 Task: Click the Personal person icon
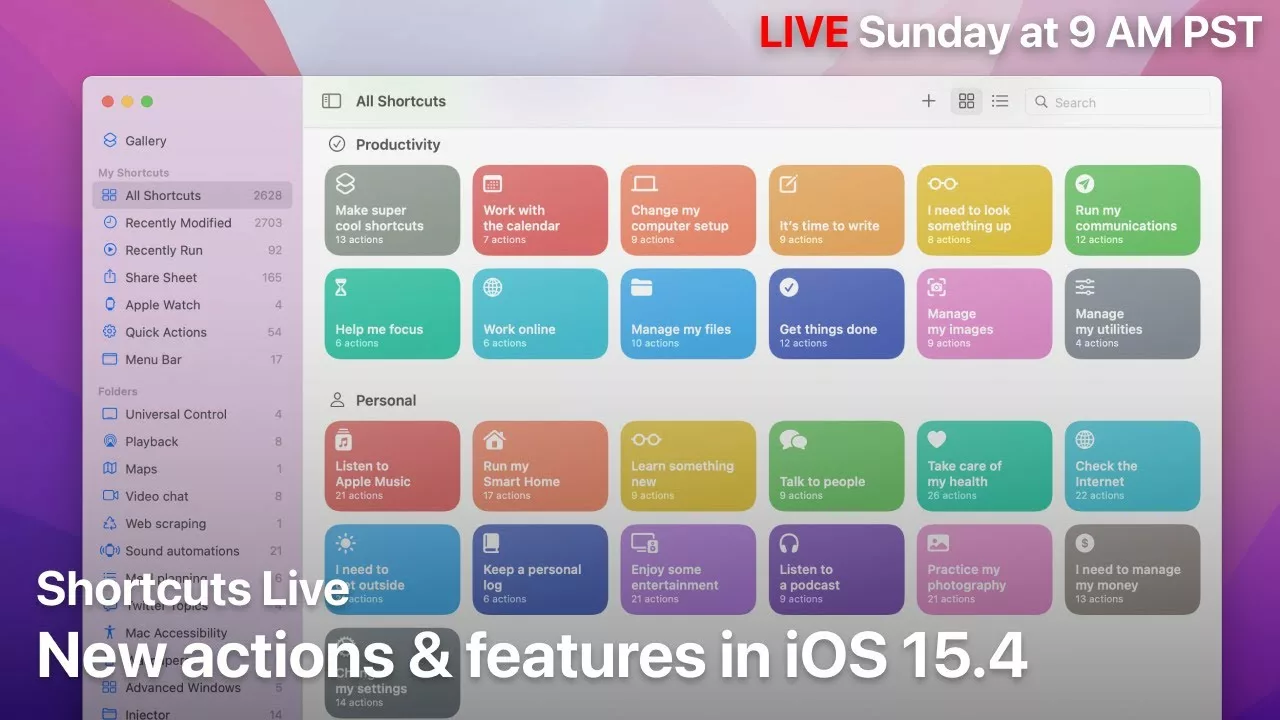click(x=337, y=400)
